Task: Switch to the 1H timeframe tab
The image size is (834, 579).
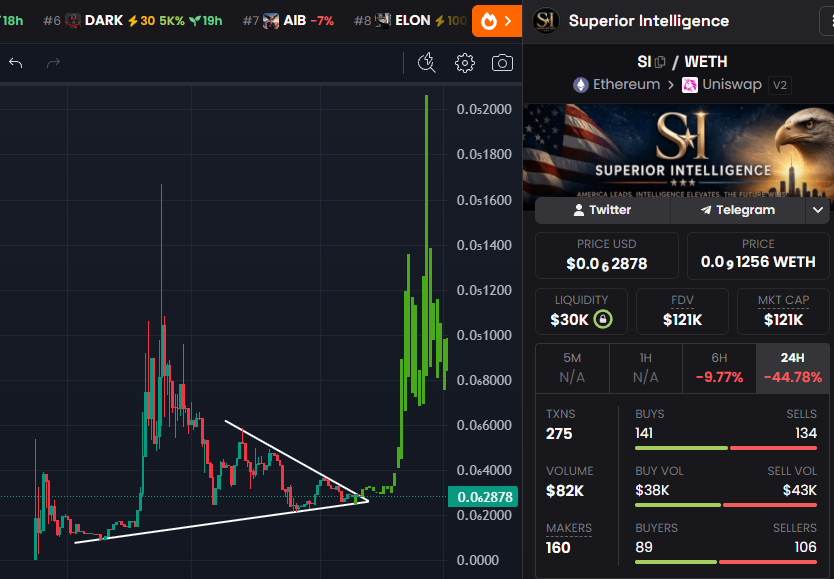Action: coord(646,368)
